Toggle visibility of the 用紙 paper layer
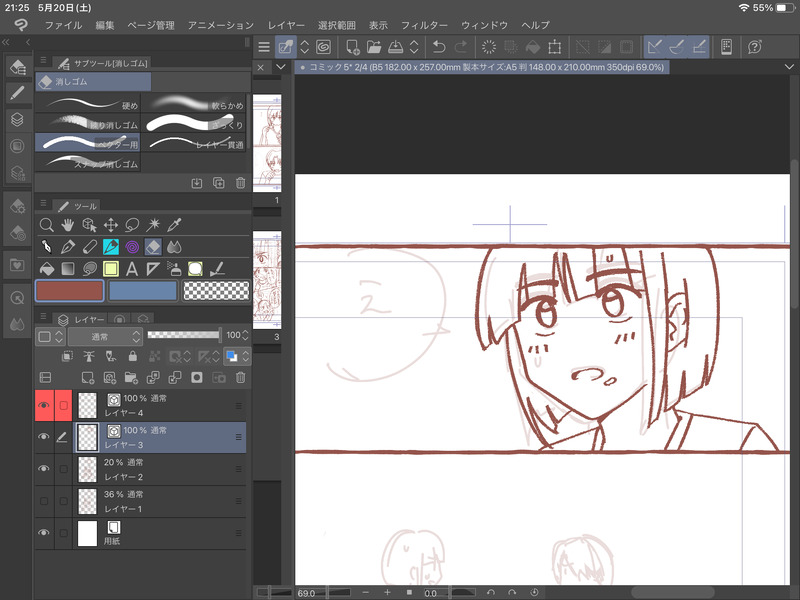The image size is (800, 600). click(x=43, y=533)
